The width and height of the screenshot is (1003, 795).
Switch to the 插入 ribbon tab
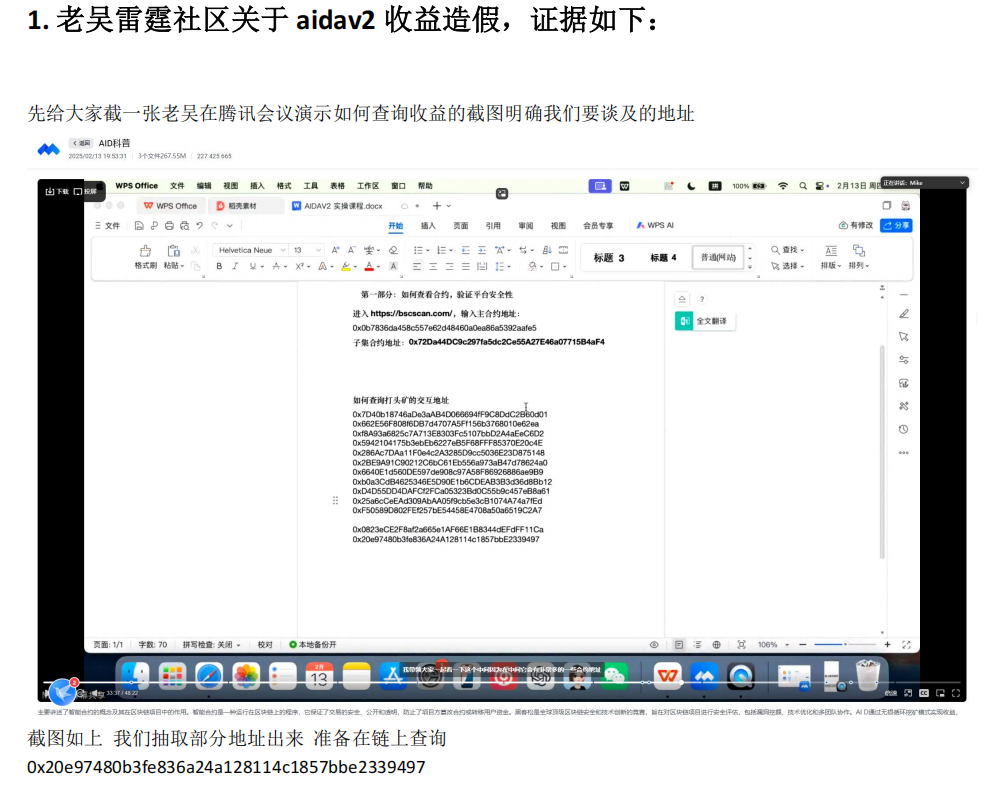(x=428, y=226)
